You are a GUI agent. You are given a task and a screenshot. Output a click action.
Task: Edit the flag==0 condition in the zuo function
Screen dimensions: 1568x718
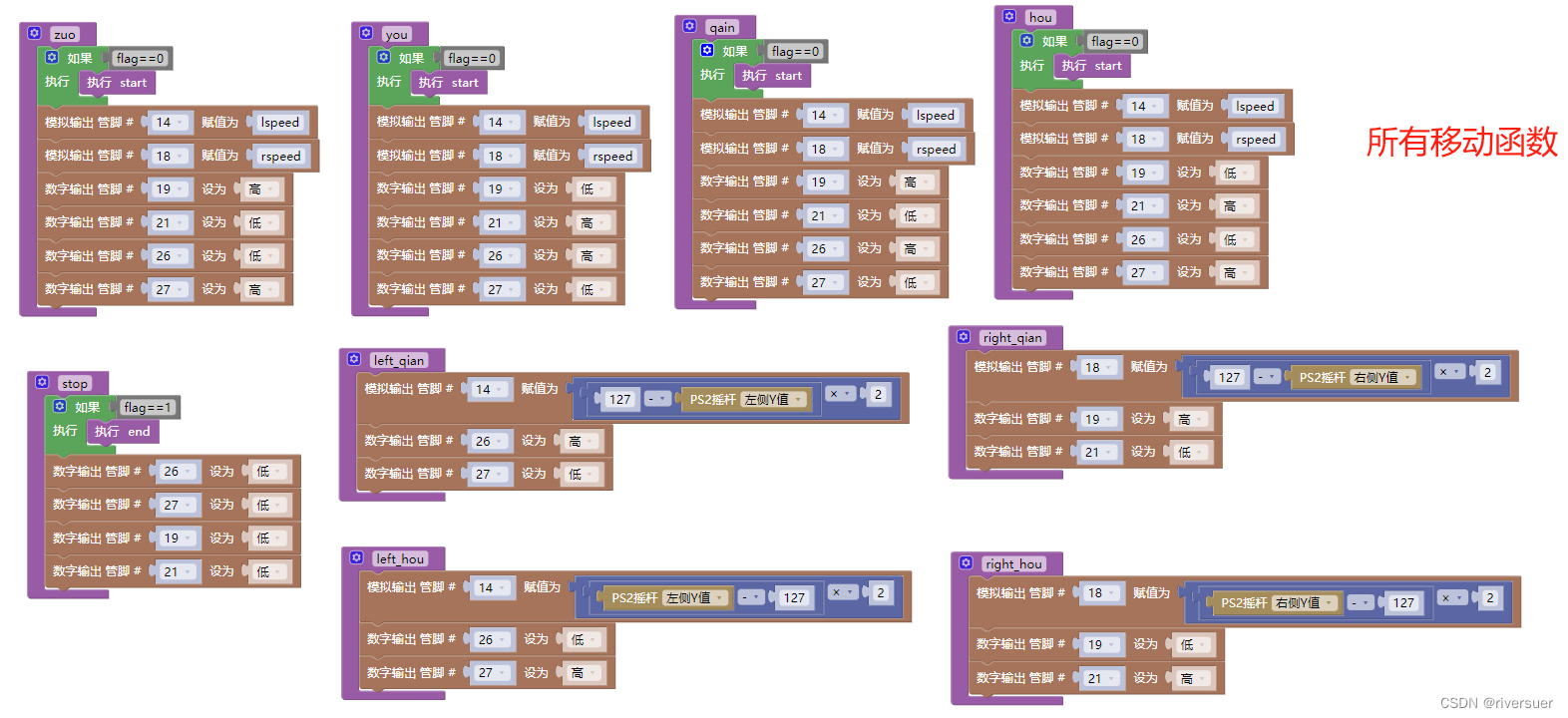pyautogui.click(x=140, y=59)
